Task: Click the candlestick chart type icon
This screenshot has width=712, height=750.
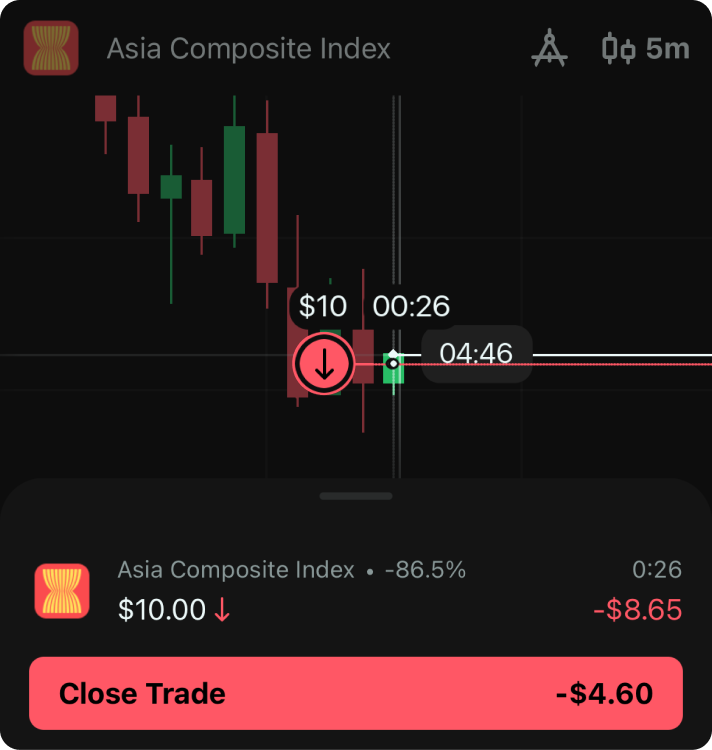Action: click(618, 48)
